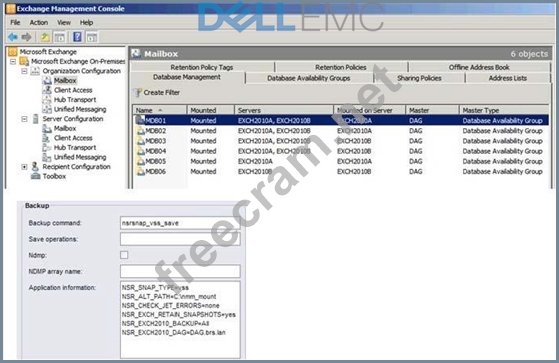Click the Up one level toolbar icon
559x363 pixels.
click(45, 37)
